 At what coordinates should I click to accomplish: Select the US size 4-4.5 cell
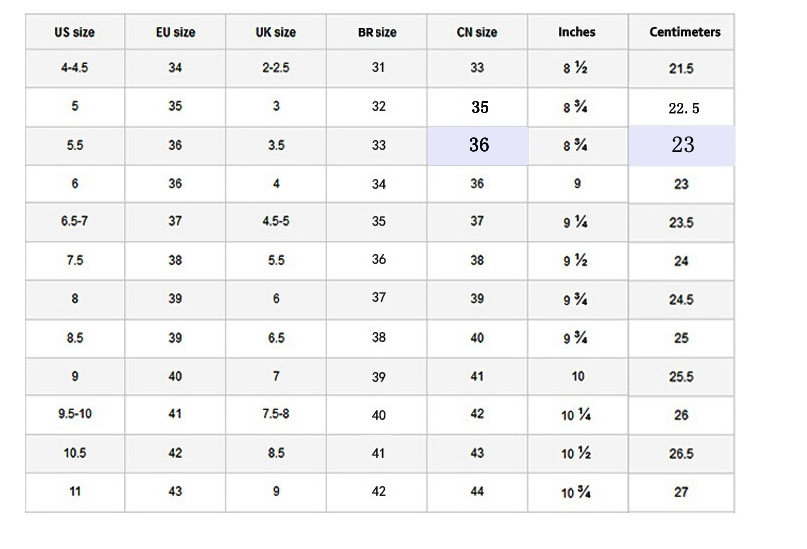tap(75, 68)
